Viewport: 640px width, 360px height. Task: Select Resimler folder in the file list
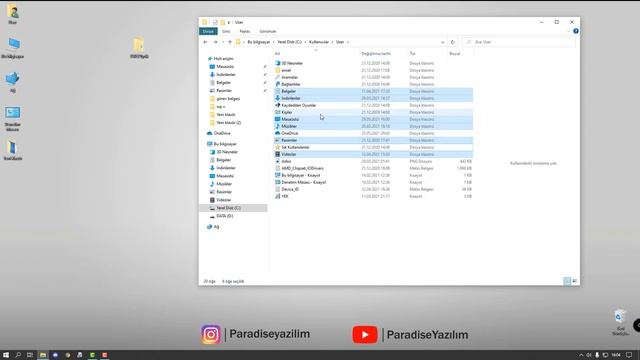pos(374,140)
